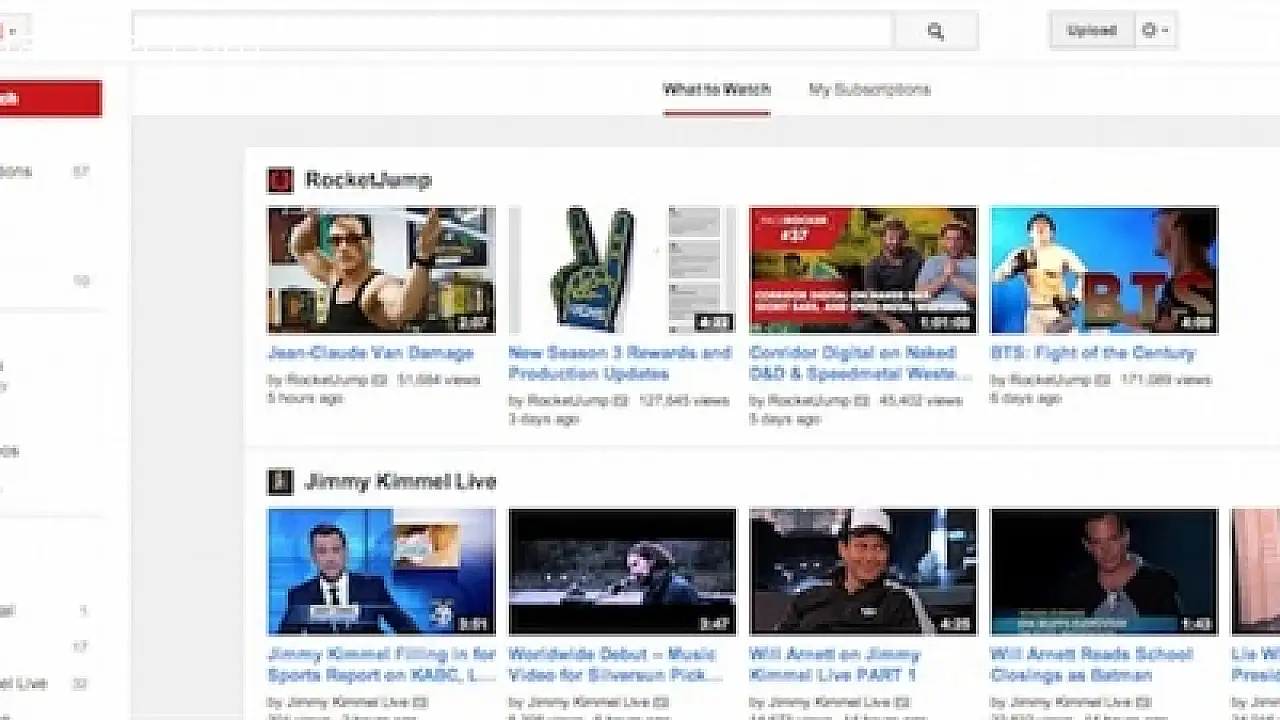Open 'New Season 3 Rewards and Production Updates' title
Screen dimensions: 1280x720
620,363
